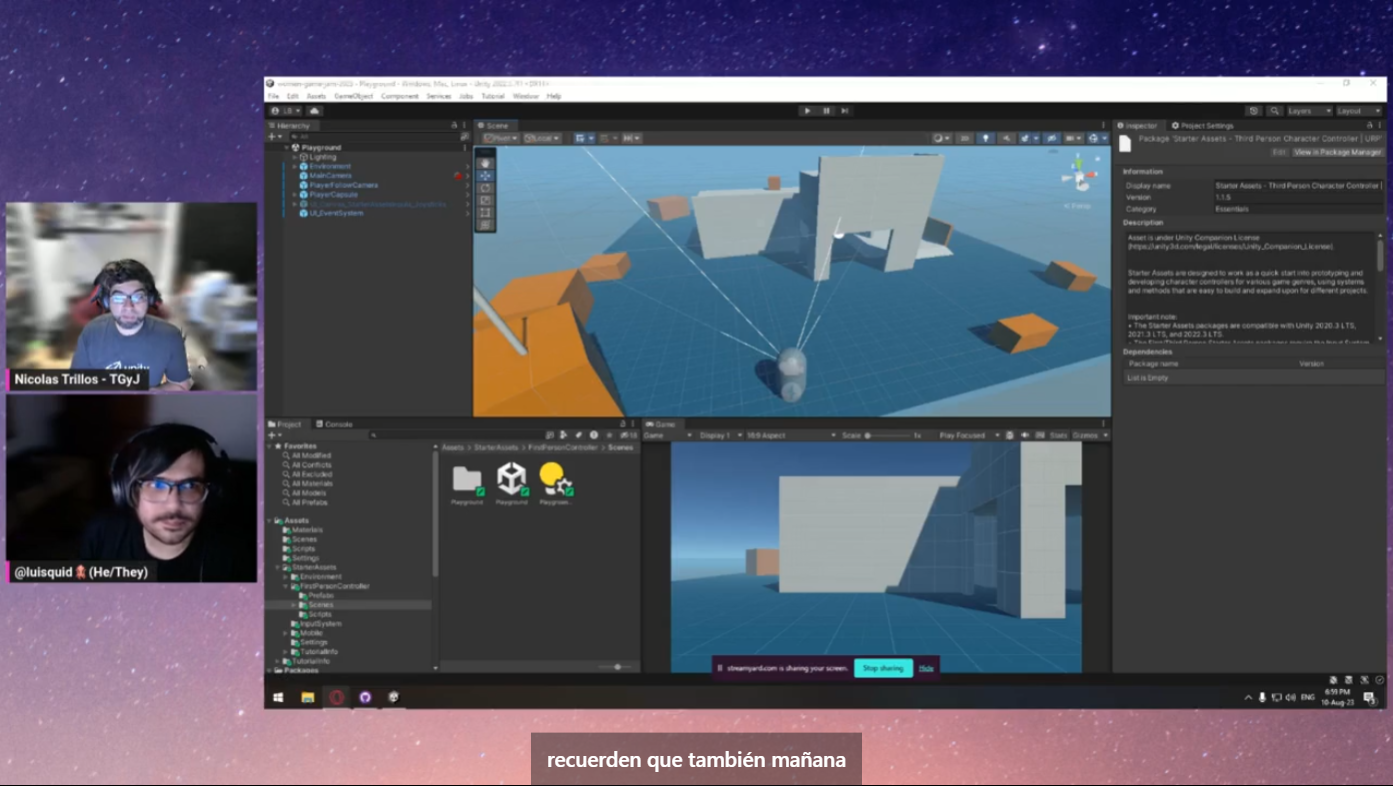Select the Scale tool in Scene overlay
The image size is (1393, 786).
485,200
